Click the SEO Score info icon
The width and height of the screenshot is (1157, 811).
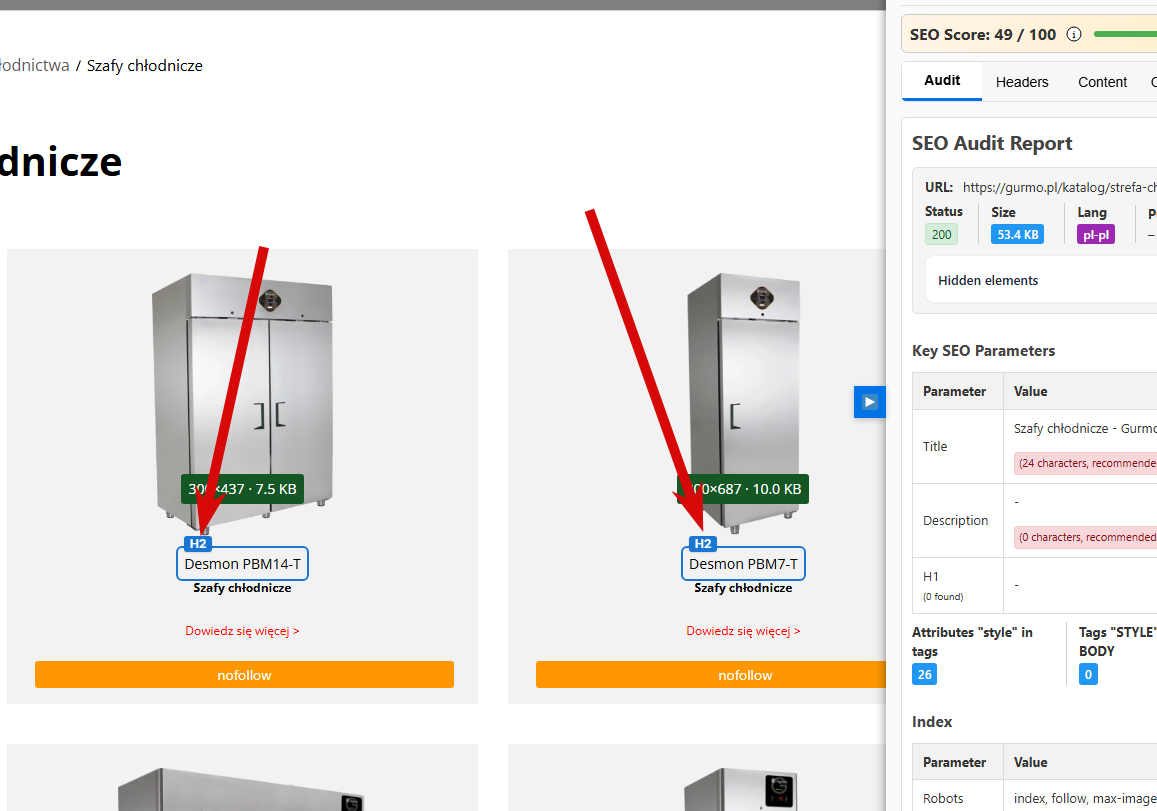coord(1074,35)
